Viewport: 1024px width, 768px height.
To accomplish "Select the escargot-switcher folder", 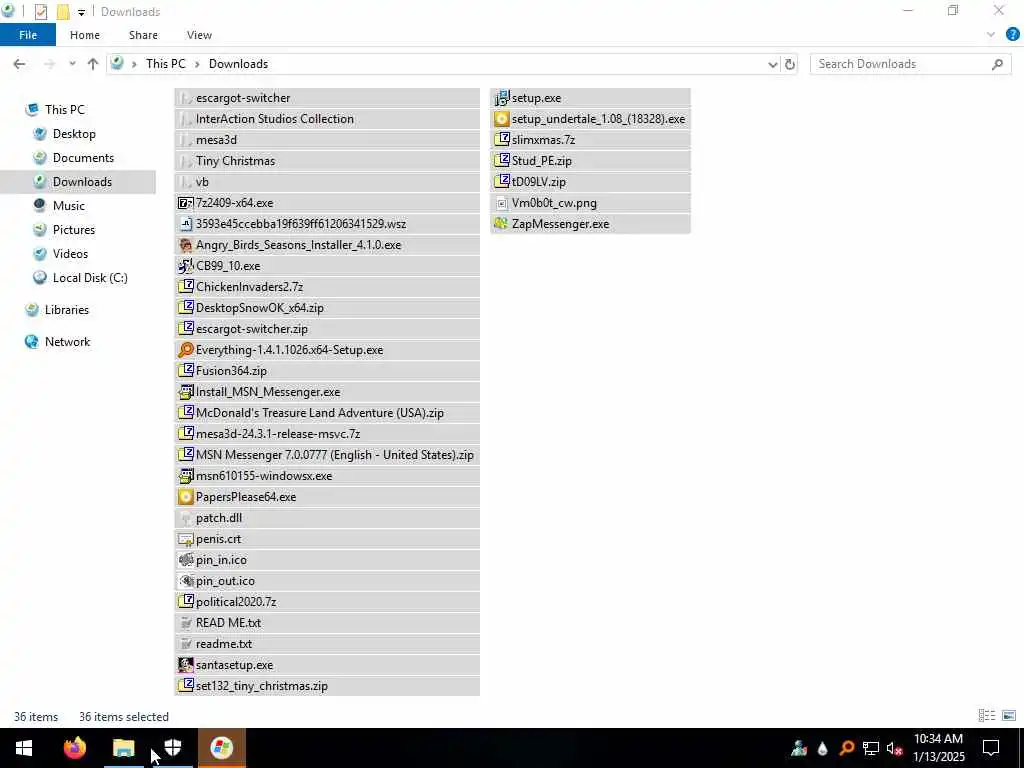I will point(327,98).
